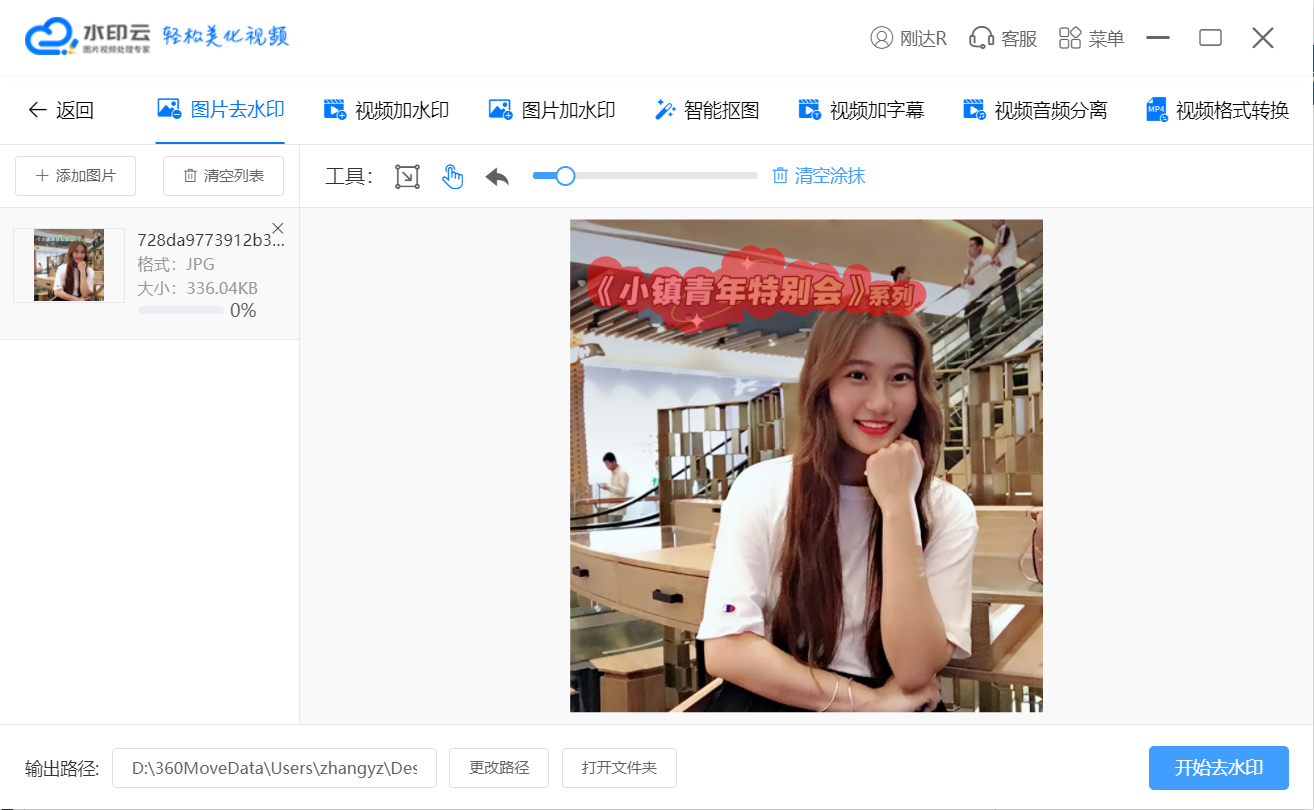This screenshot has width=1314, height=810.
Task: Click the output path input field
Action: pyautogui.click(x=274, y=768)
